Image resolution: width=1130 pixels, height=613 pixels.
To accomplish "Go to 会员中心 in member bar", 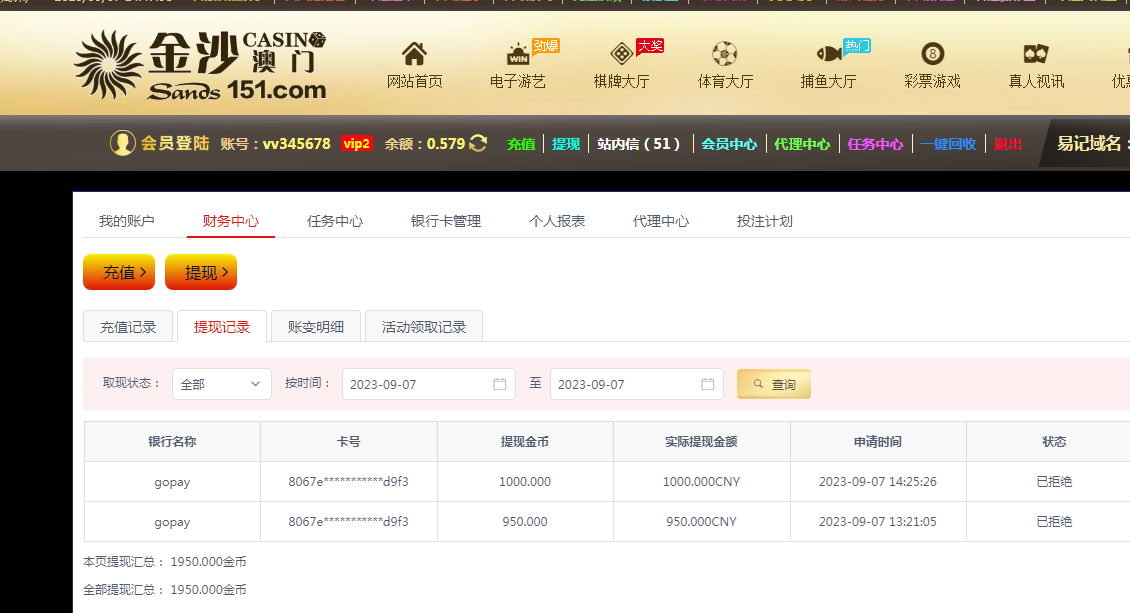I will tap(729, 144).
